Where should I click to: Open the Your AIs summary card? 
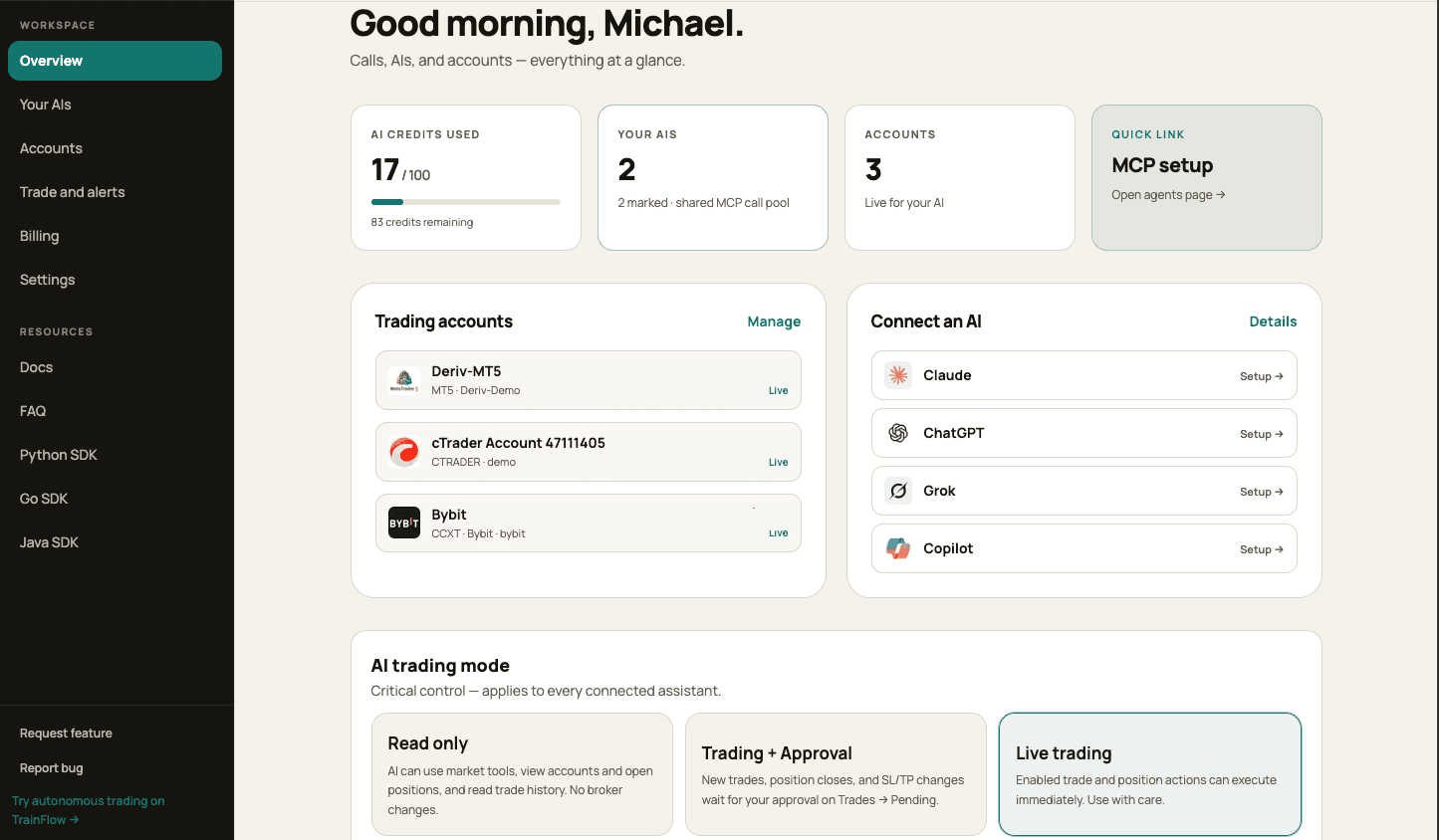713,177
